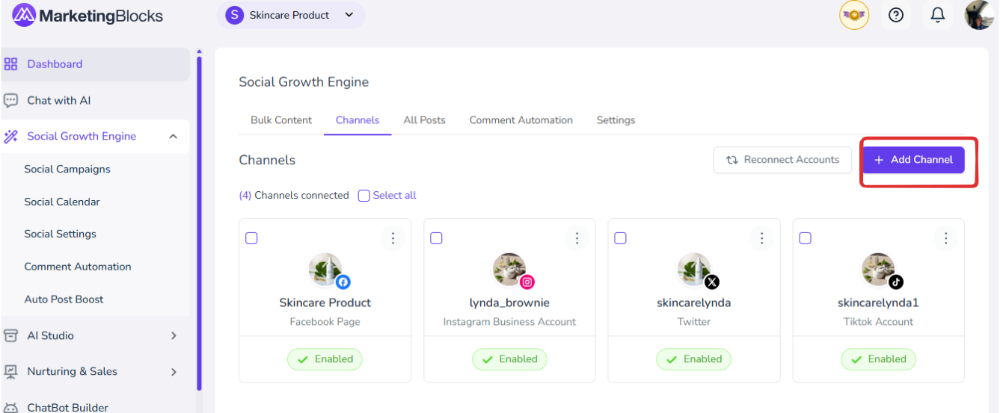Open three-dot menu on skincarelynda1 card

[946, 238]
